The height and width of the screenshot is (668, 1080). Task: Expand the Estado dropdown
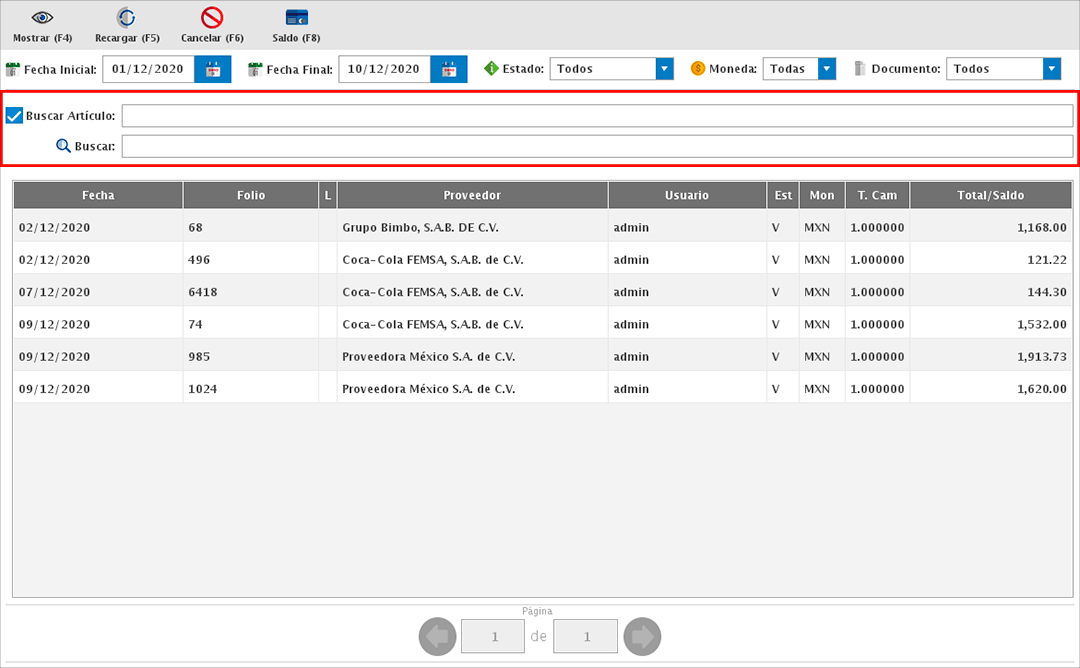coord(665,69)
